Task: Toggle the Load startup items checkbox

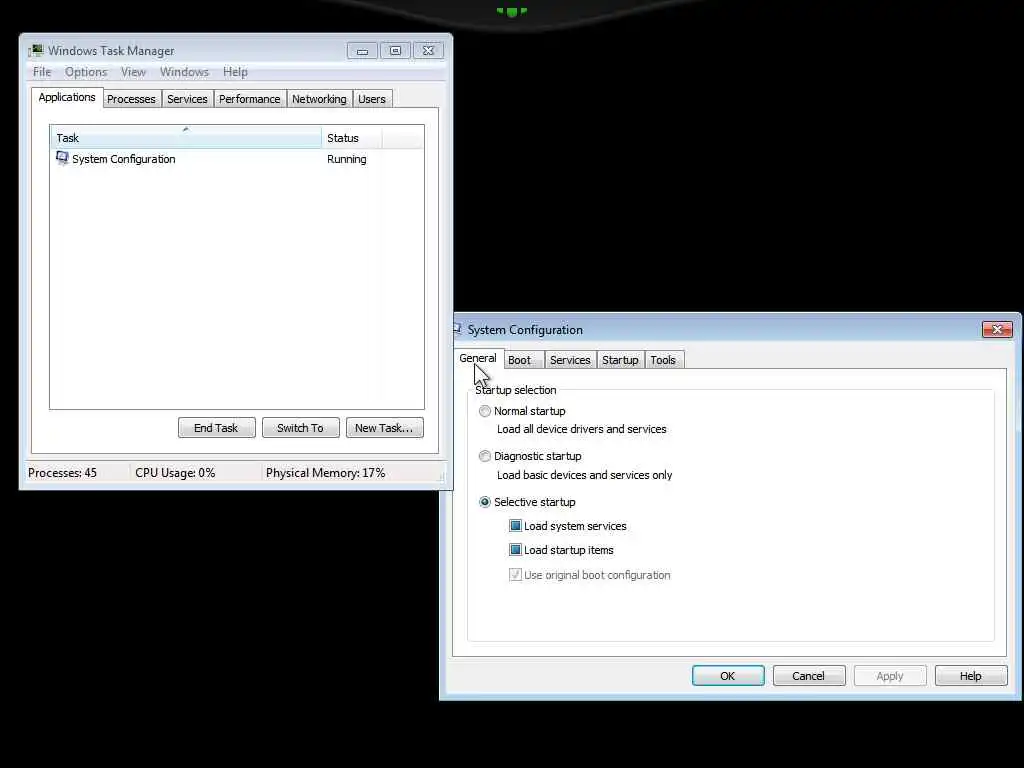Action: [515, 550]
